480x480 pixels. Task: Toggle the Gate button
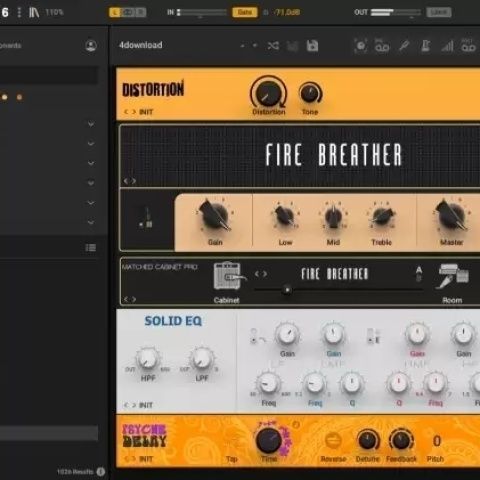(245, 12)
